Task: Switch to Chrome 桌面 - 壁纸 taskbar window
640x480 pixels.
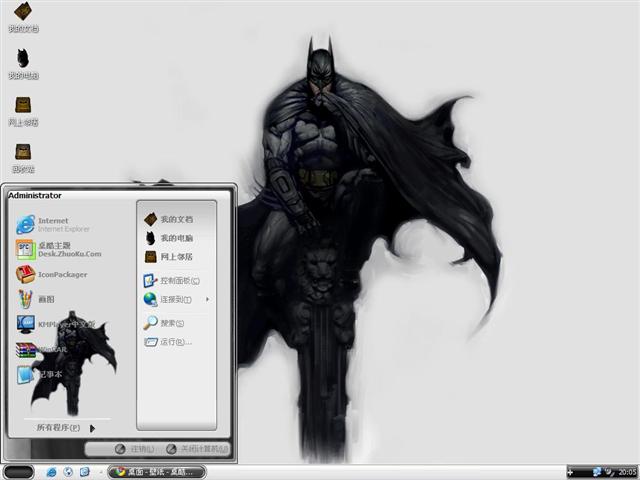Action: 157,472
